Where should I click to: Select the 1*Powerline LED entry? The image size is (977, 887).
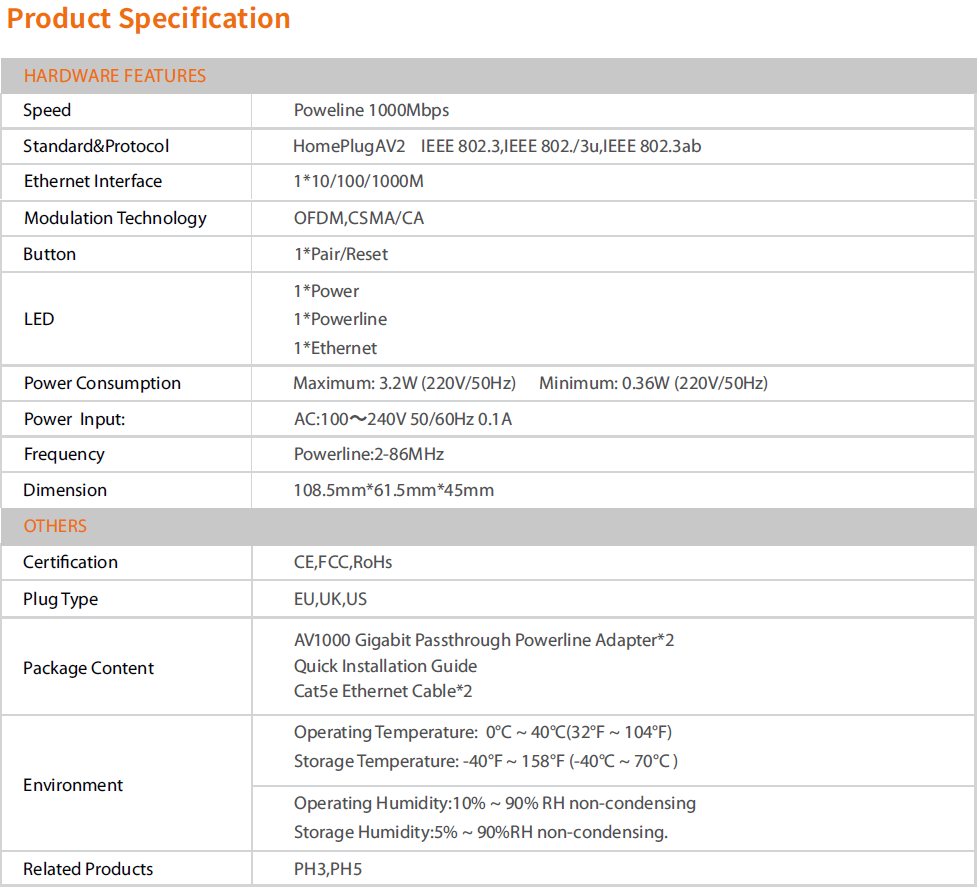click(x=340, y=320)
